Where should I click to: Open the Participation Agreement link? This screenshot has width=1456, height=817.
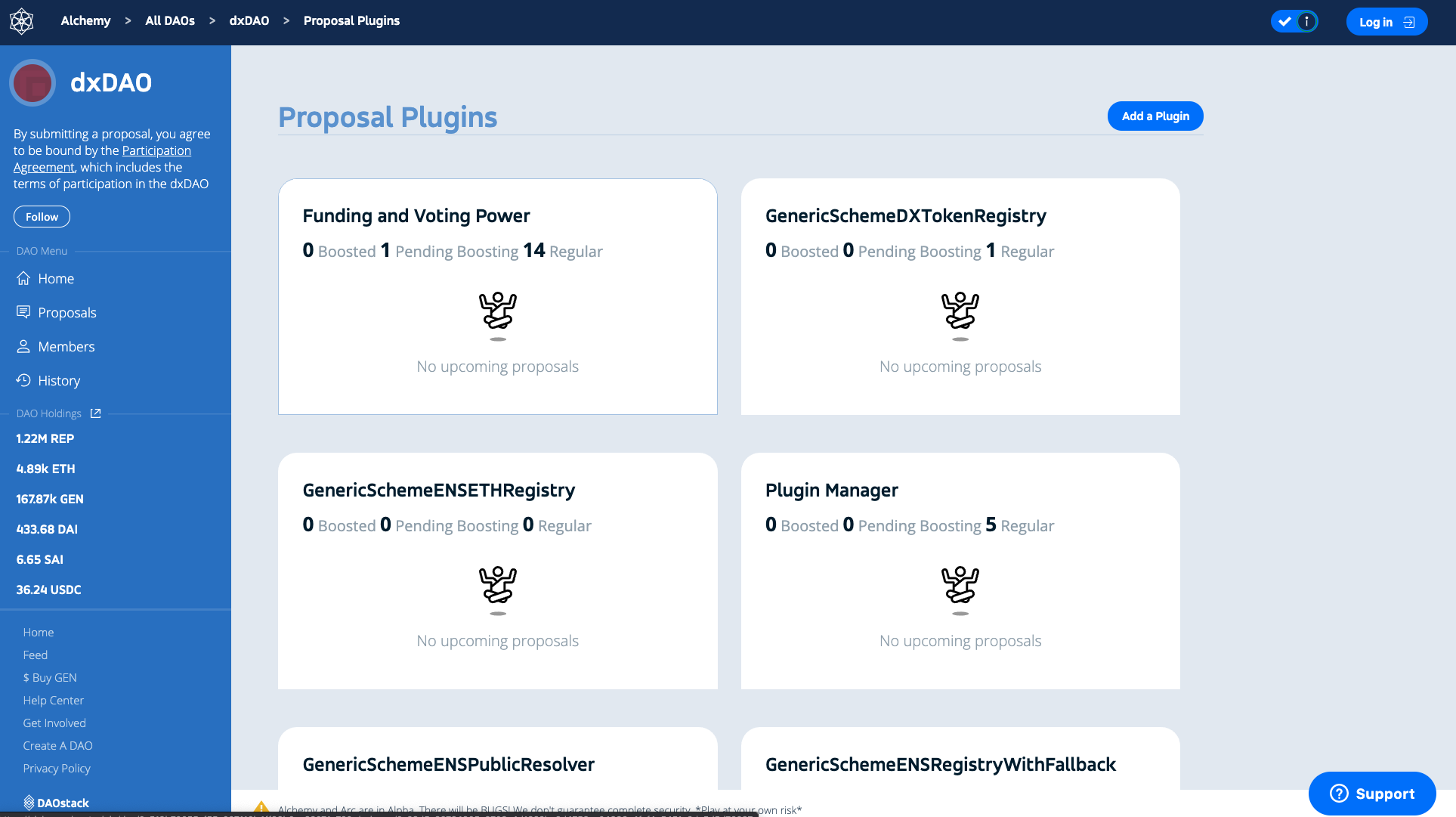pyautogui.click(x=156, y=150)
